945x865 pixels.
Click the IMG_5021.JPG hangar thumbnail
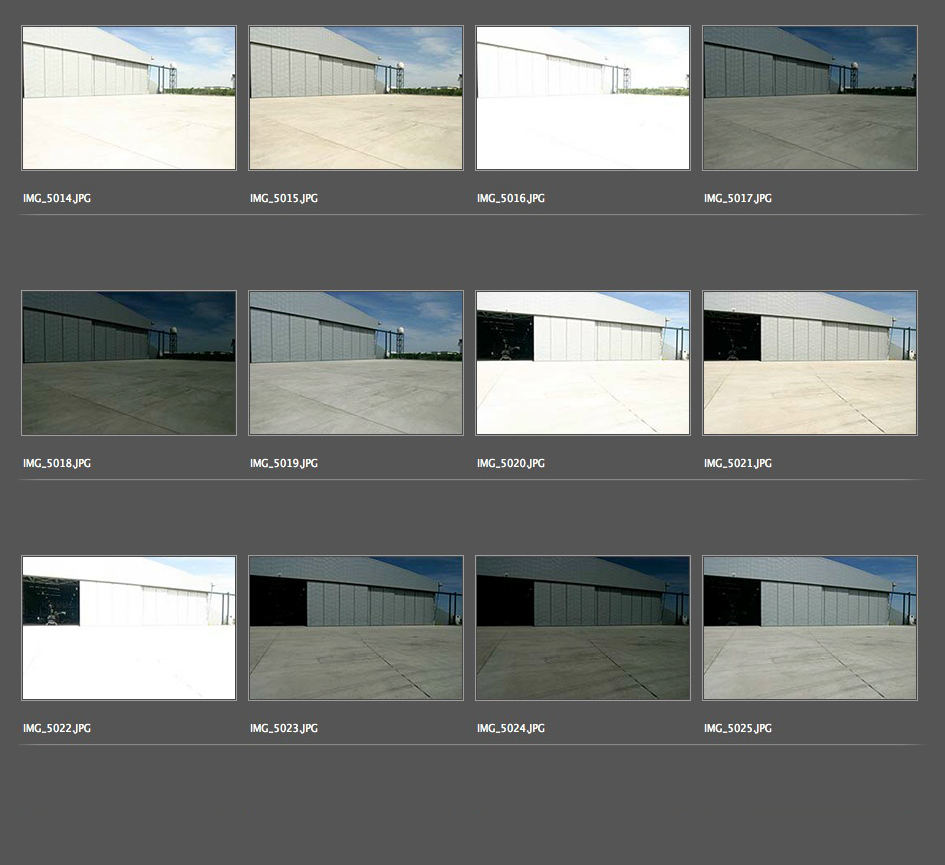(x=810, y=363)
